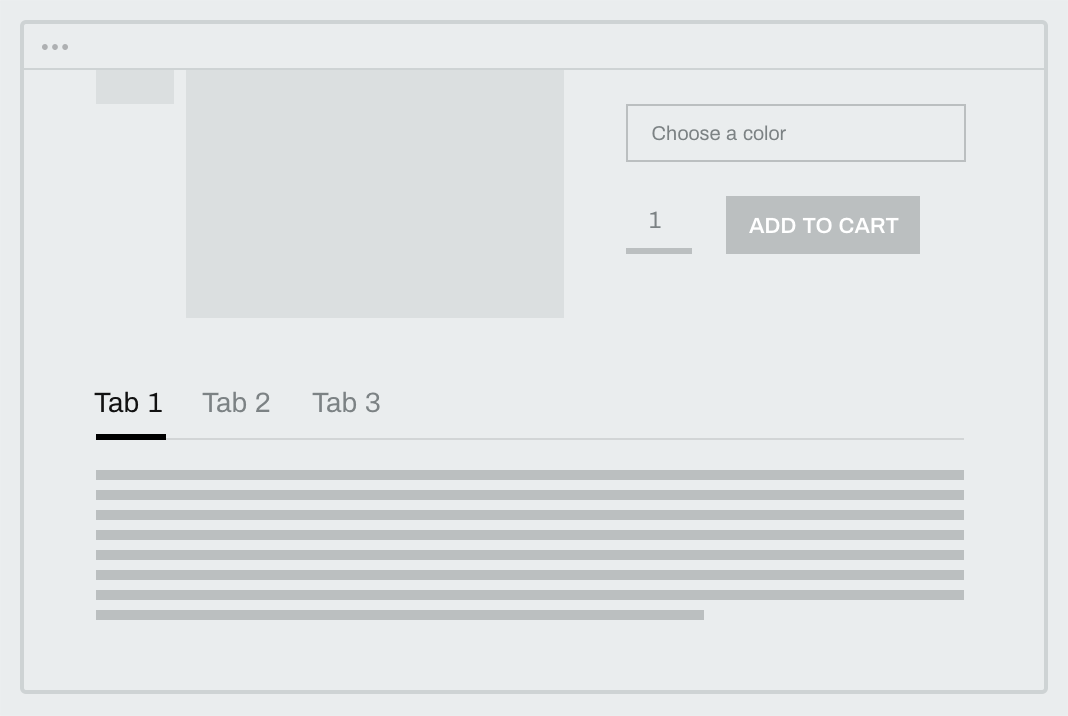The width and height of the screenshot is (1068, 716).
Task: Select the active Tab 1
Action: point(129,403)
